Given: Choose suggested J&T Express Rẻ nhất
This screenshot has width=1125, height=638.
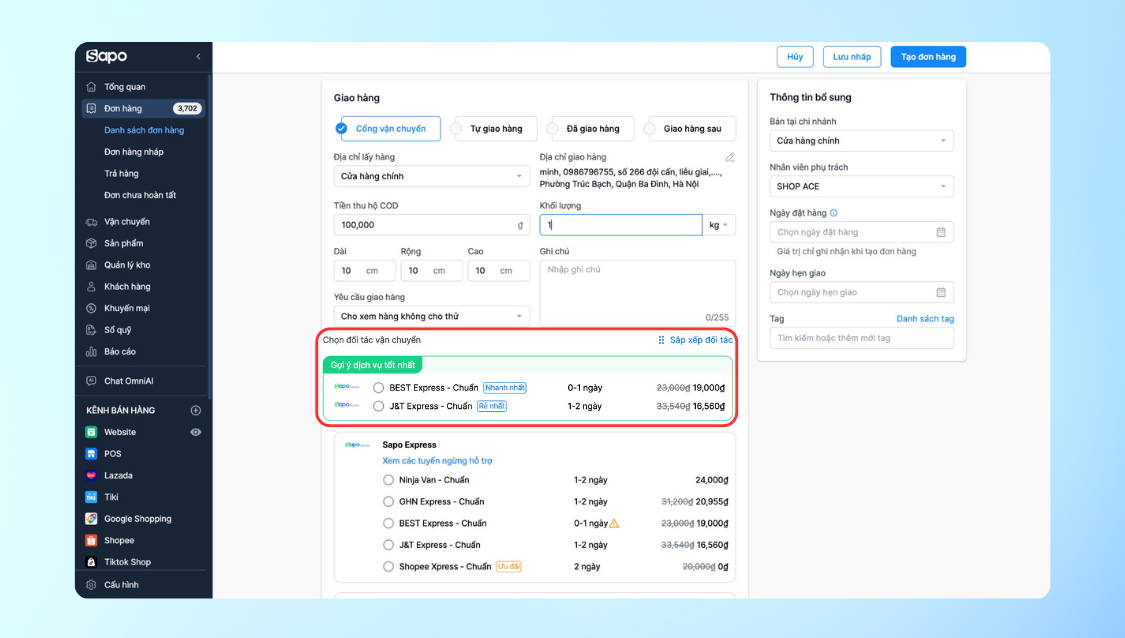Looking at the screenshot, I should (x=378, y=406).
